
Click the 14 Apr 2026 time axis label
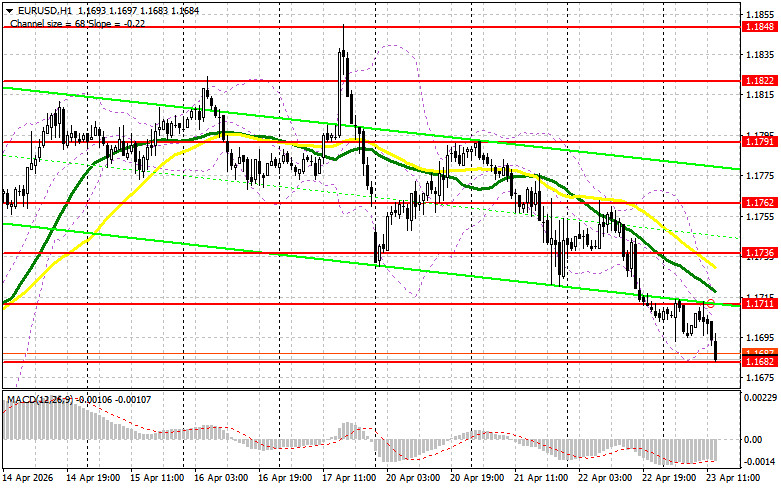[28, 478]
